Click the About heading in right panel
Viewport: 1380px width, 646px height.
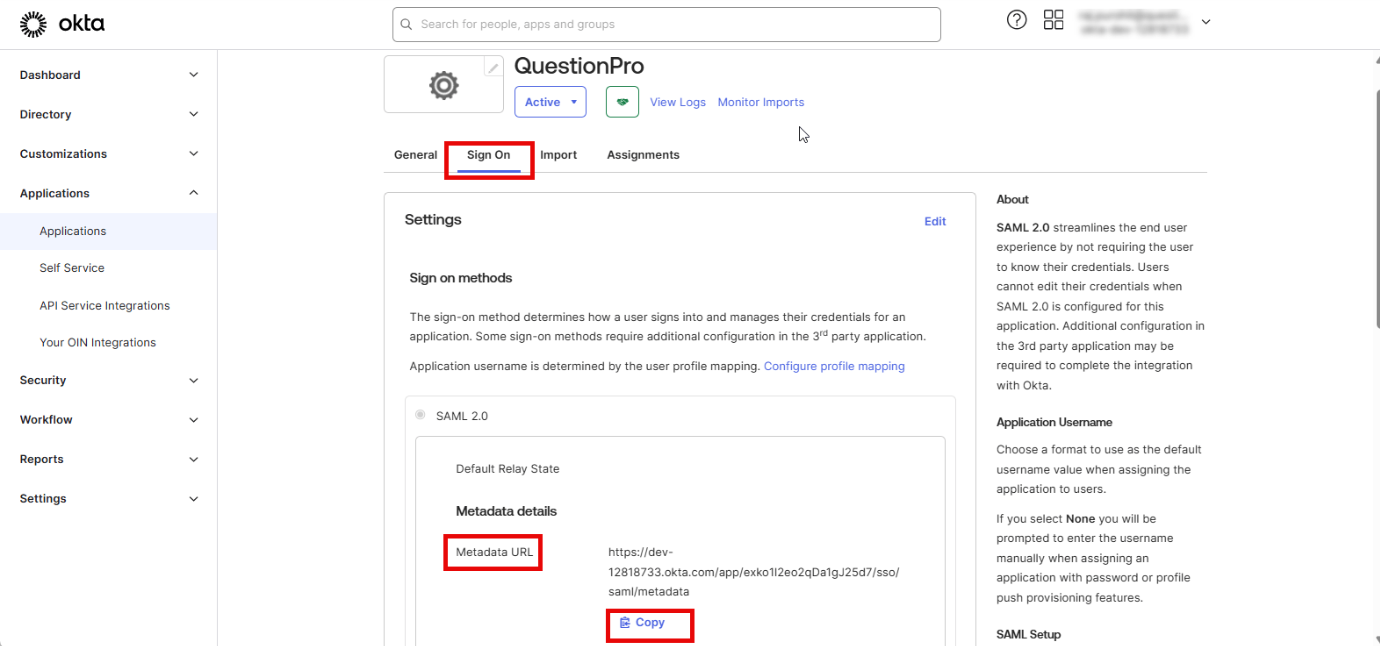point(1012,200)
